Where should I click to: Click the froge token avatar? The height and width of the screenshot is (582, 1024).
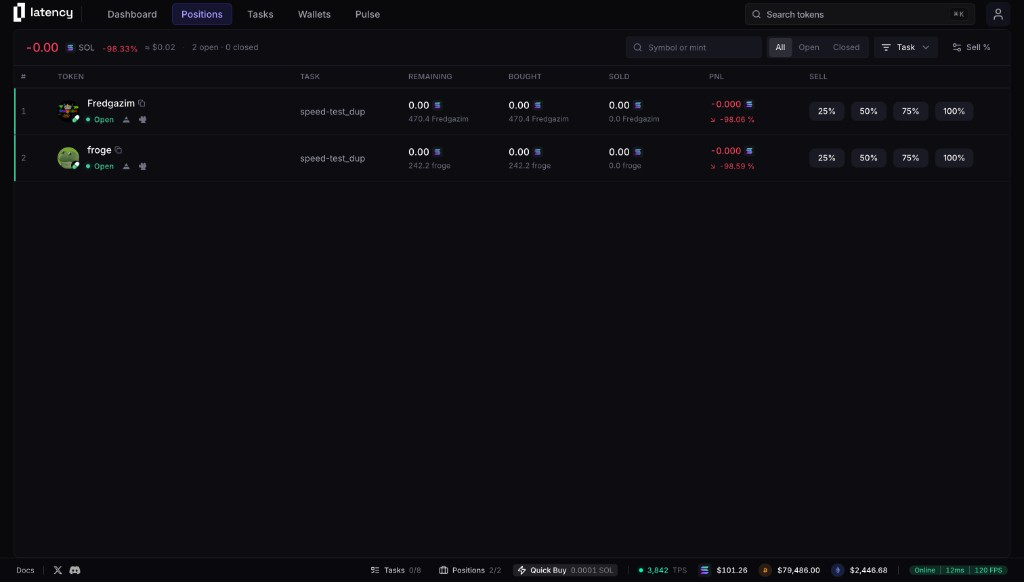(x=68, y=158)
